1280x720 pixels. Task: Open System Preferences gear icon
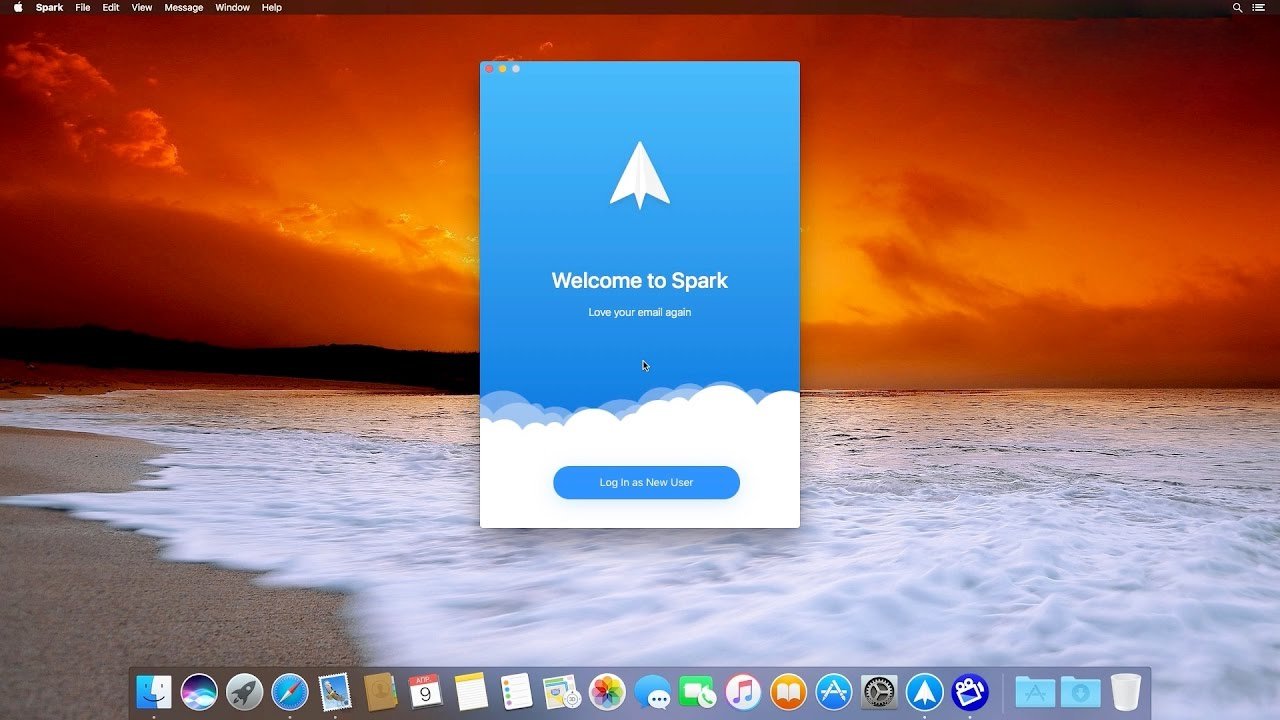879,691
